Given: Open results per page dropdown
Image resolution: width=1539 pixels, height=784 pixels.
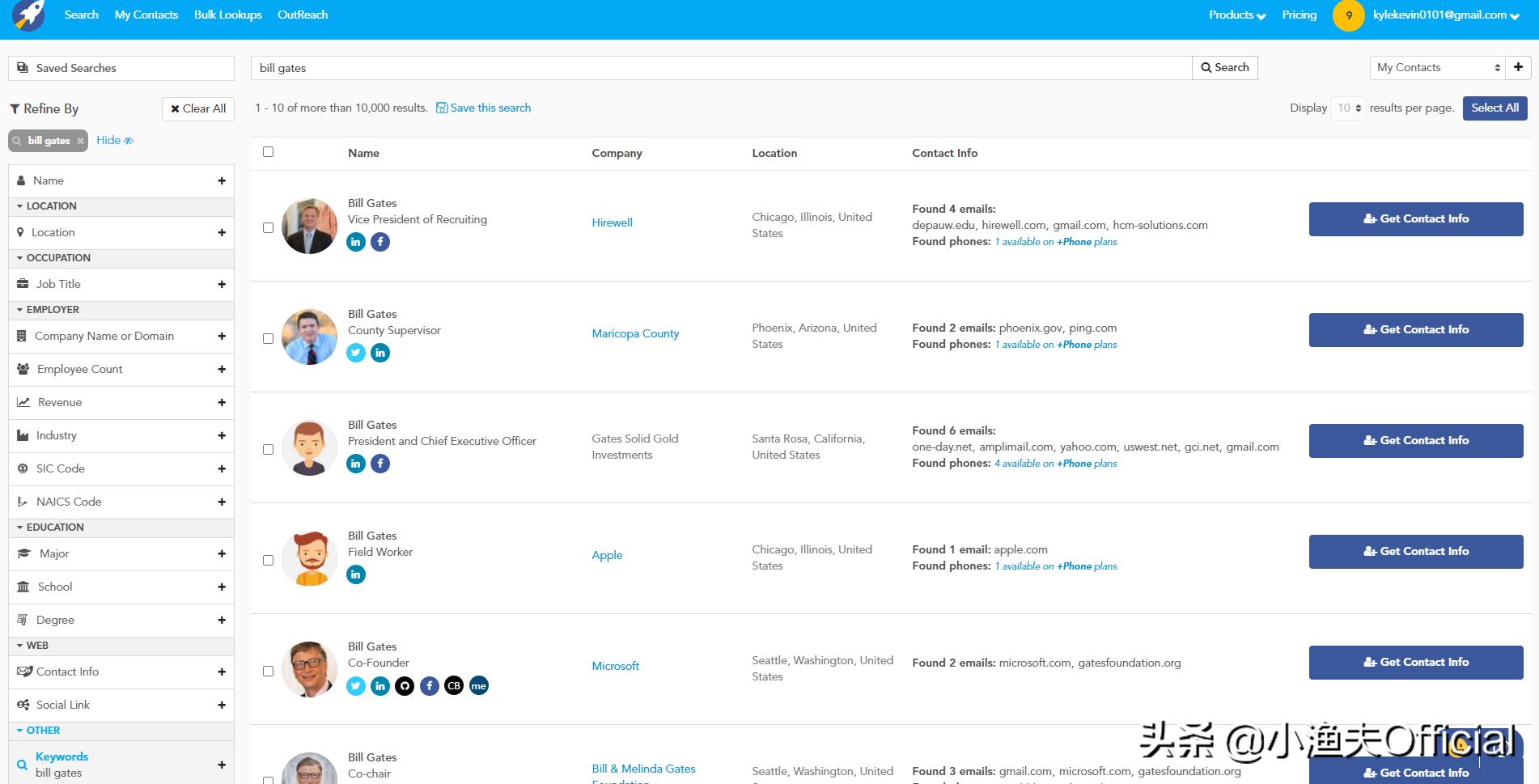Looking at the screenshot, I should (x=1348, y=108).
